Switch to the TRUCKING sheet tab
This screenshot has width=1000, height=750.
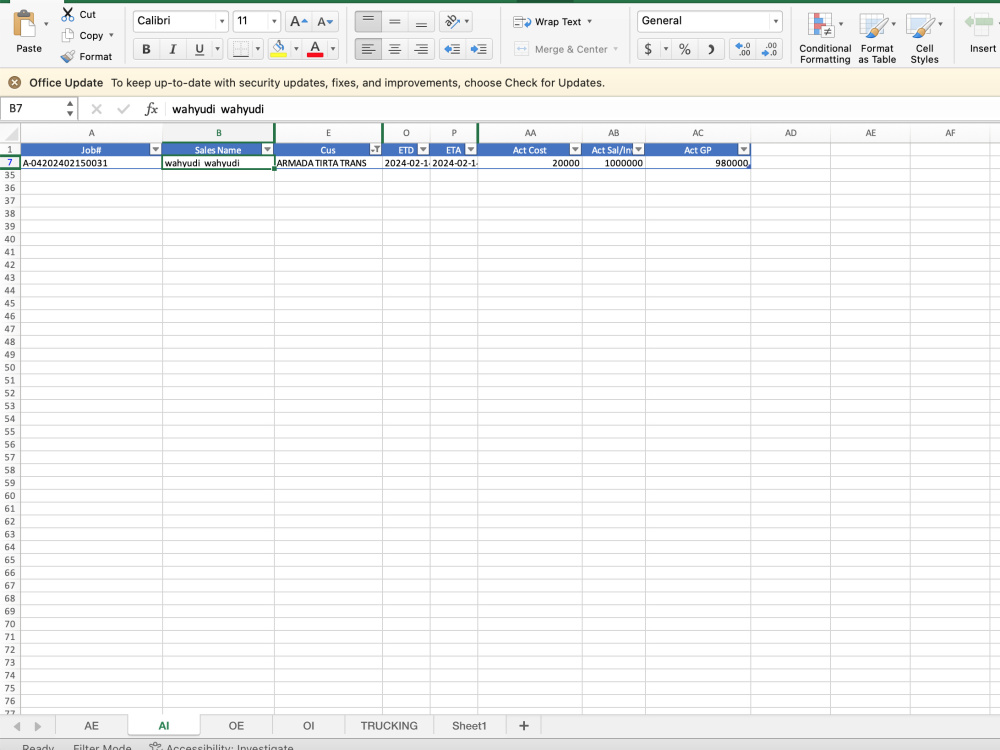(389, 726)
